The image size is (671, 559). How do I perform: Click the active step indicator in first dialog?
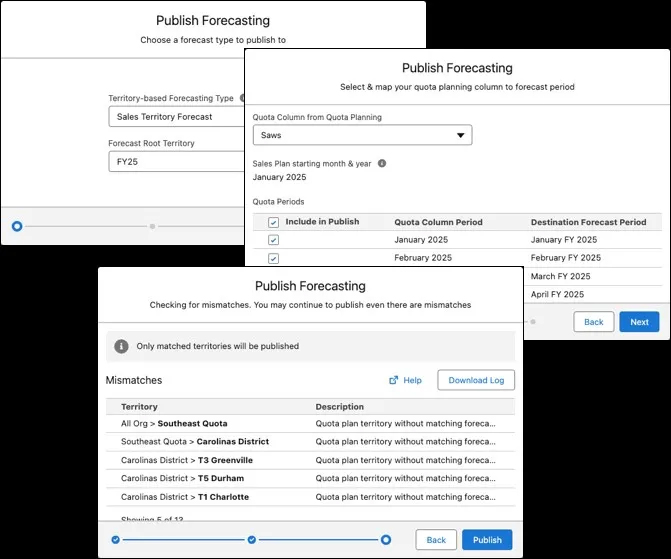pyautogui.click(x=17, y=226)
